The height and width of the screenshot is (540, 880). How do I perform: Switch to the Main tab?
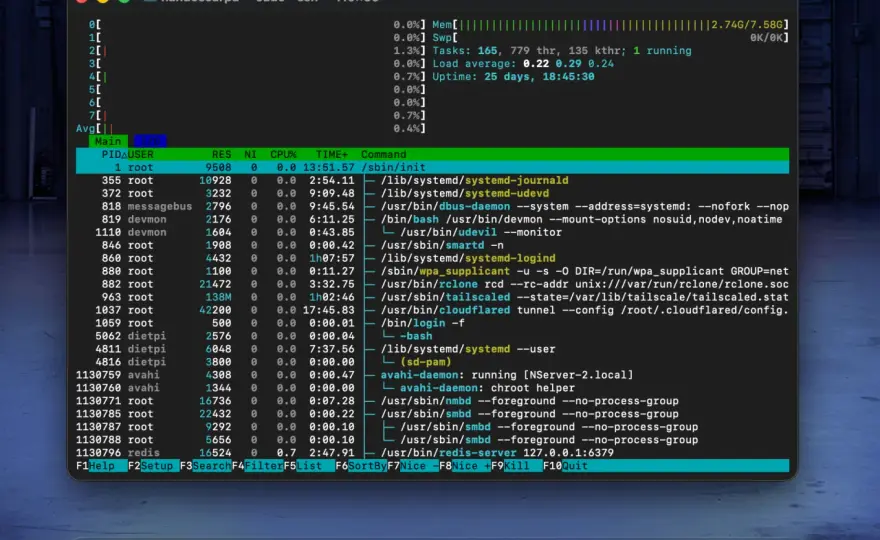tap(108, 141)
